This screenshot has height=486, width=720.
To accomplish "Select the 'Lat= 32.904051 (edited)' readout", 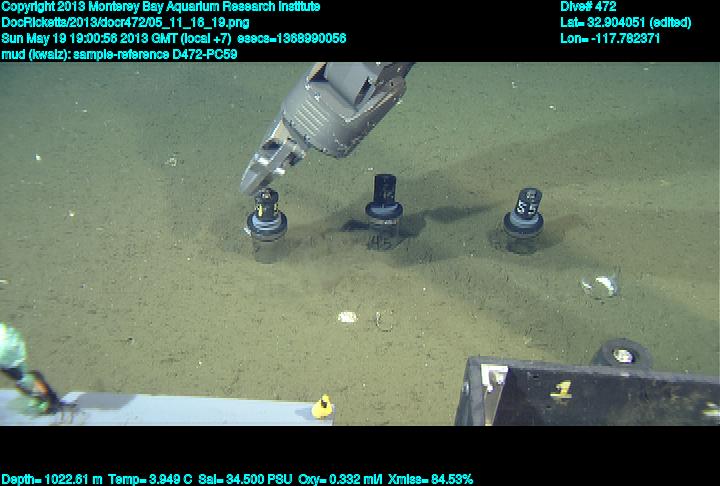I will click(x=625, y=23).
